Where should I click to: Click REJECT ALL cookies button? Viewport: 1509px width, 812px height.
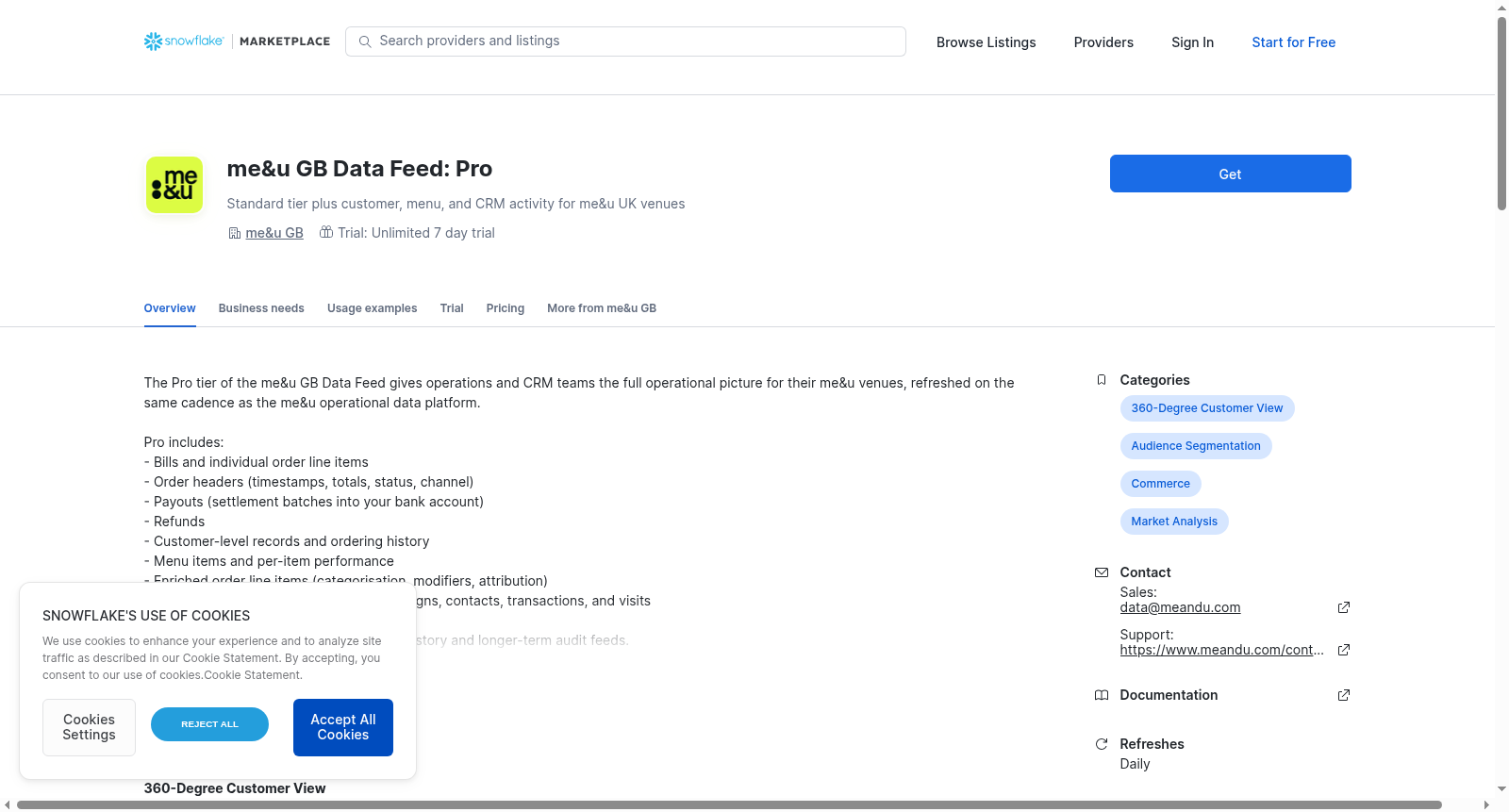(209, 724)
